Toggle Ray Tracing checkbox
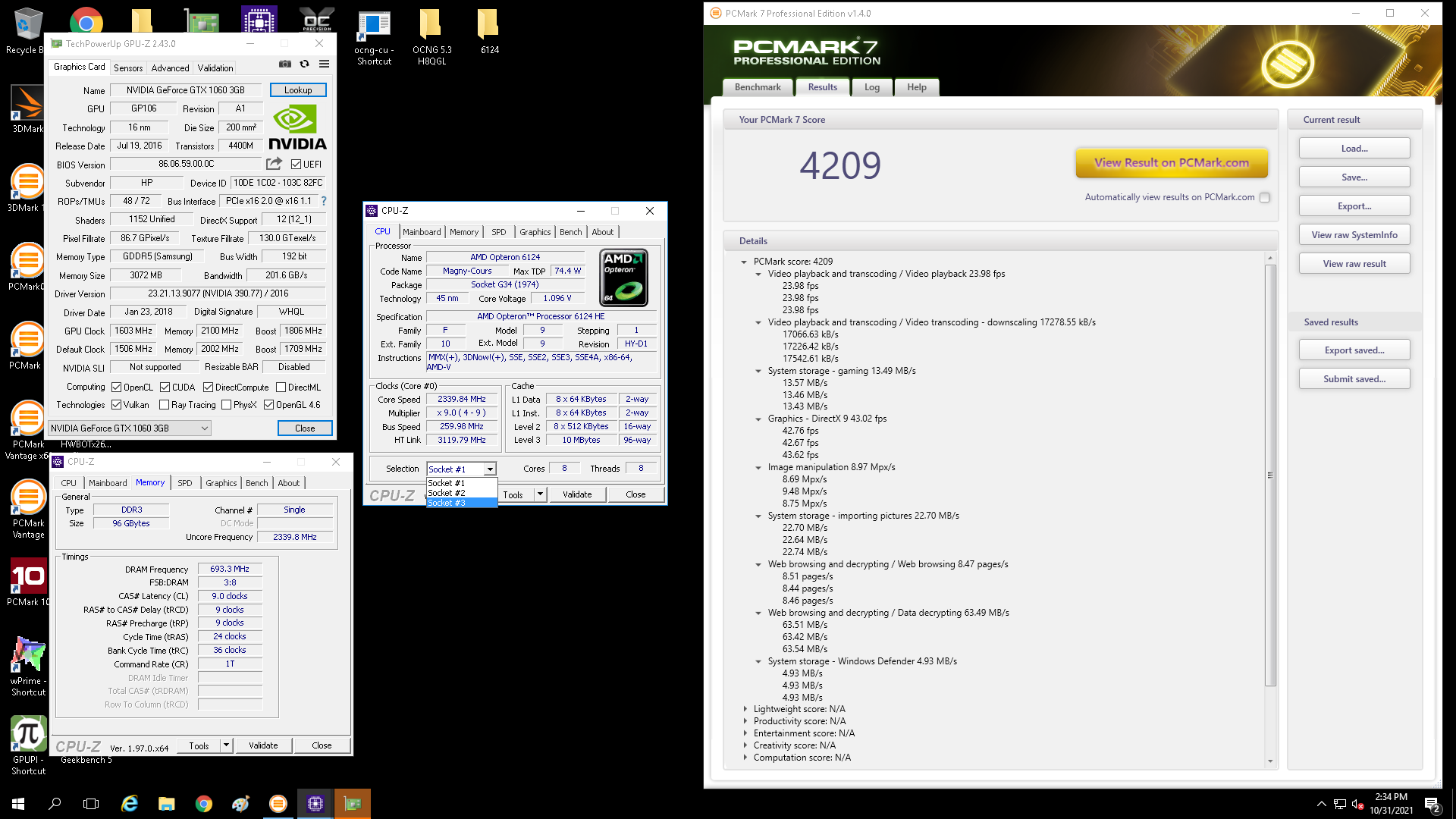Image resolution: width=1456 pixels, height=819 pixels. coord(164,405)
